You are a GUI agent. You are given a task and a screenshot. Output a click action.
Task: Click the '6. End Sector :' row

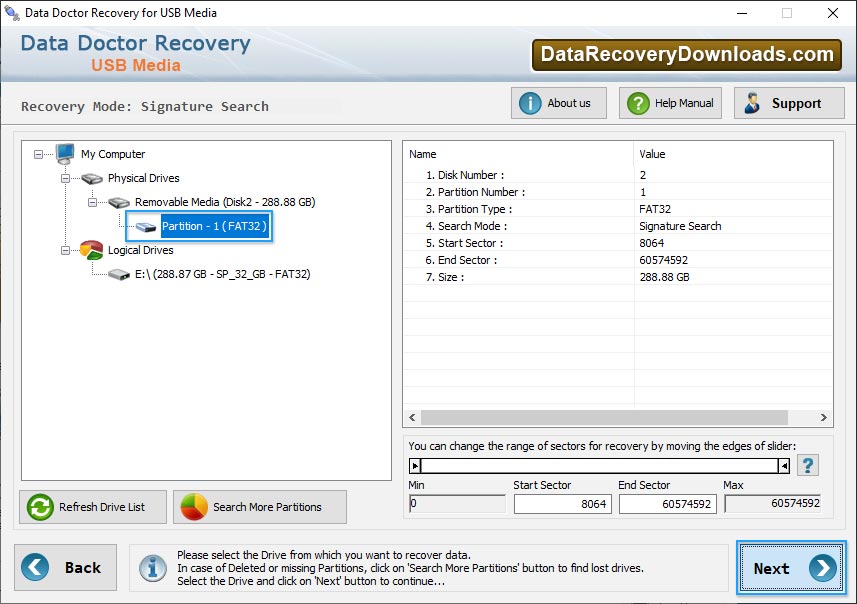tap(618, 260)
